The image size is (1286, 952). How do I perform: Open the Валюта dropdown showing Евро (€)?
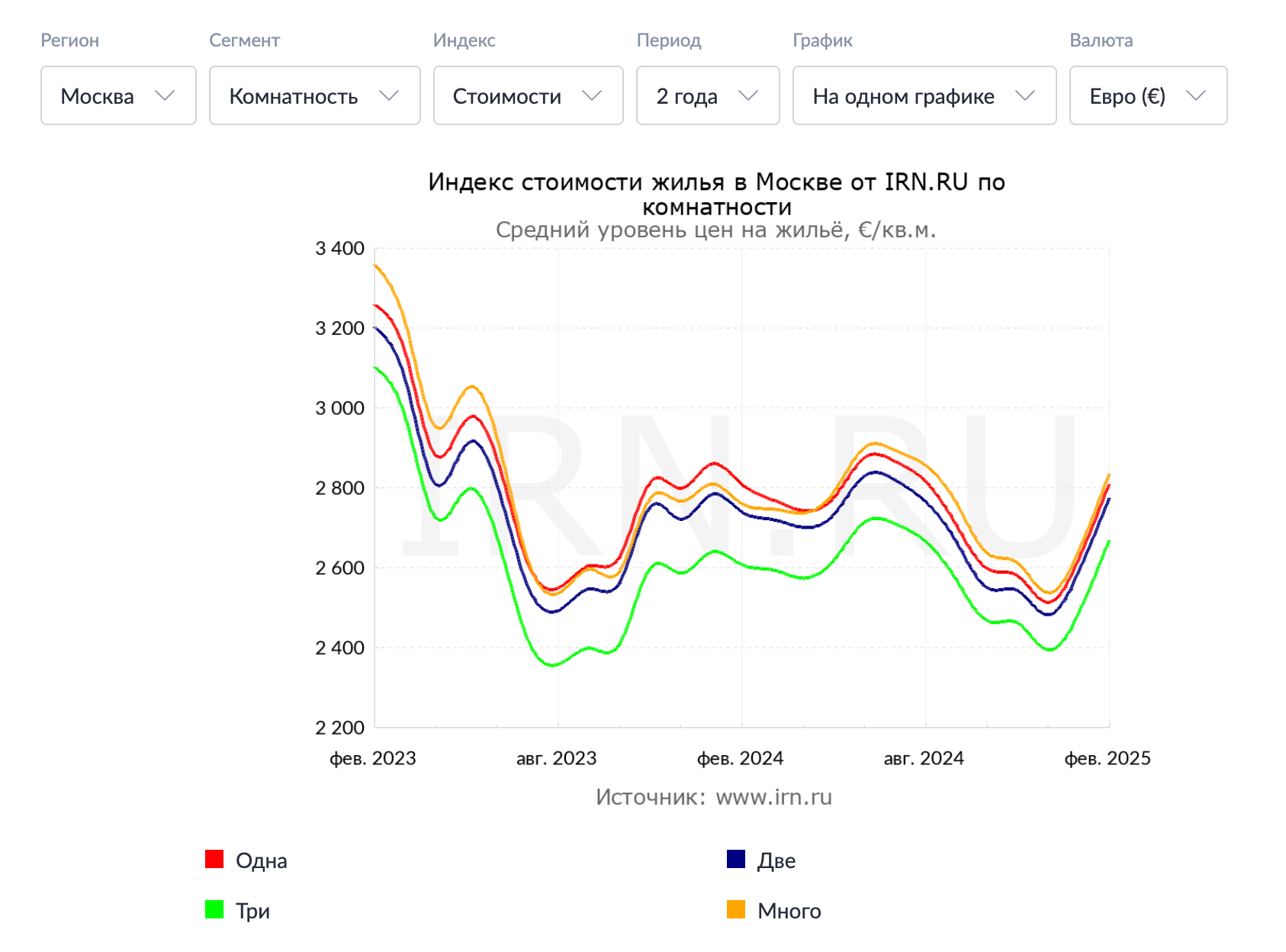pyautogui.click(x=1148, y=95)
